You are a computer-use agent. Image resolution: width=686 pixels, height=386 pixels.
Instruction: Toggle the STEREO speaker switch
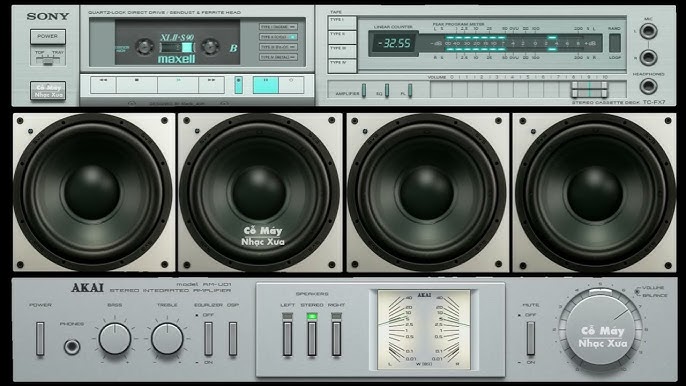coord(312,339)
